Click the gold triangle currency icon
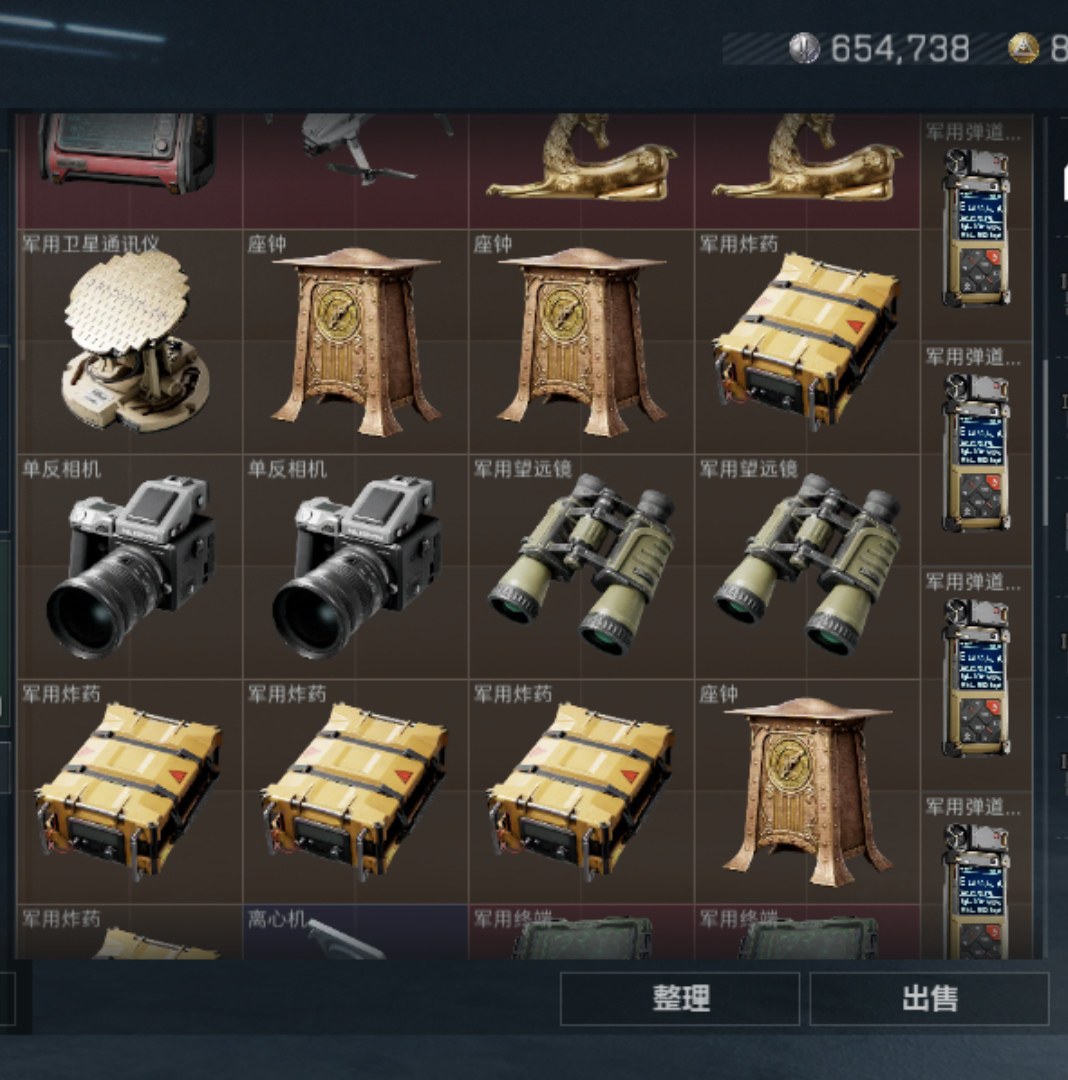 click(1023, 48)
